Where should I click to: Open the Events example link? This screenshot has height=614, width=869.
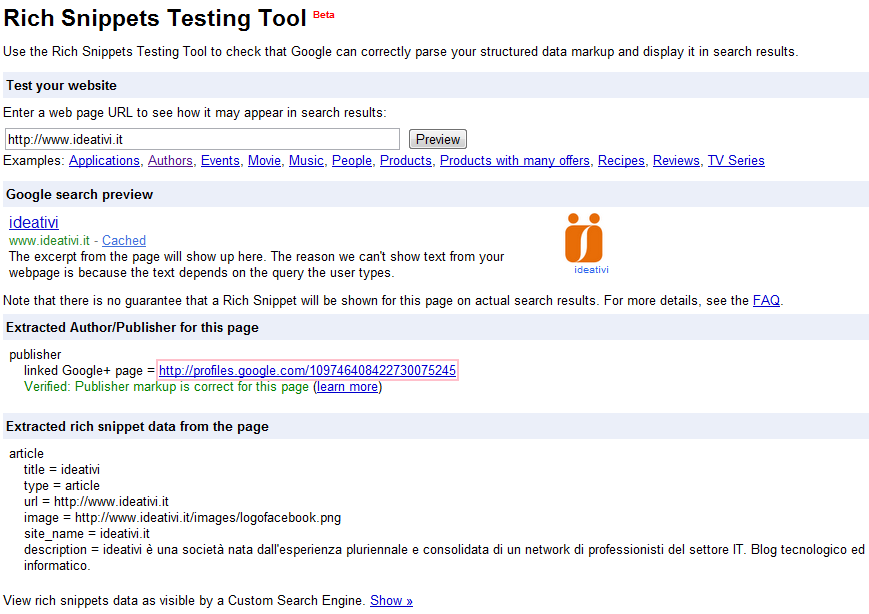(220, 161)
